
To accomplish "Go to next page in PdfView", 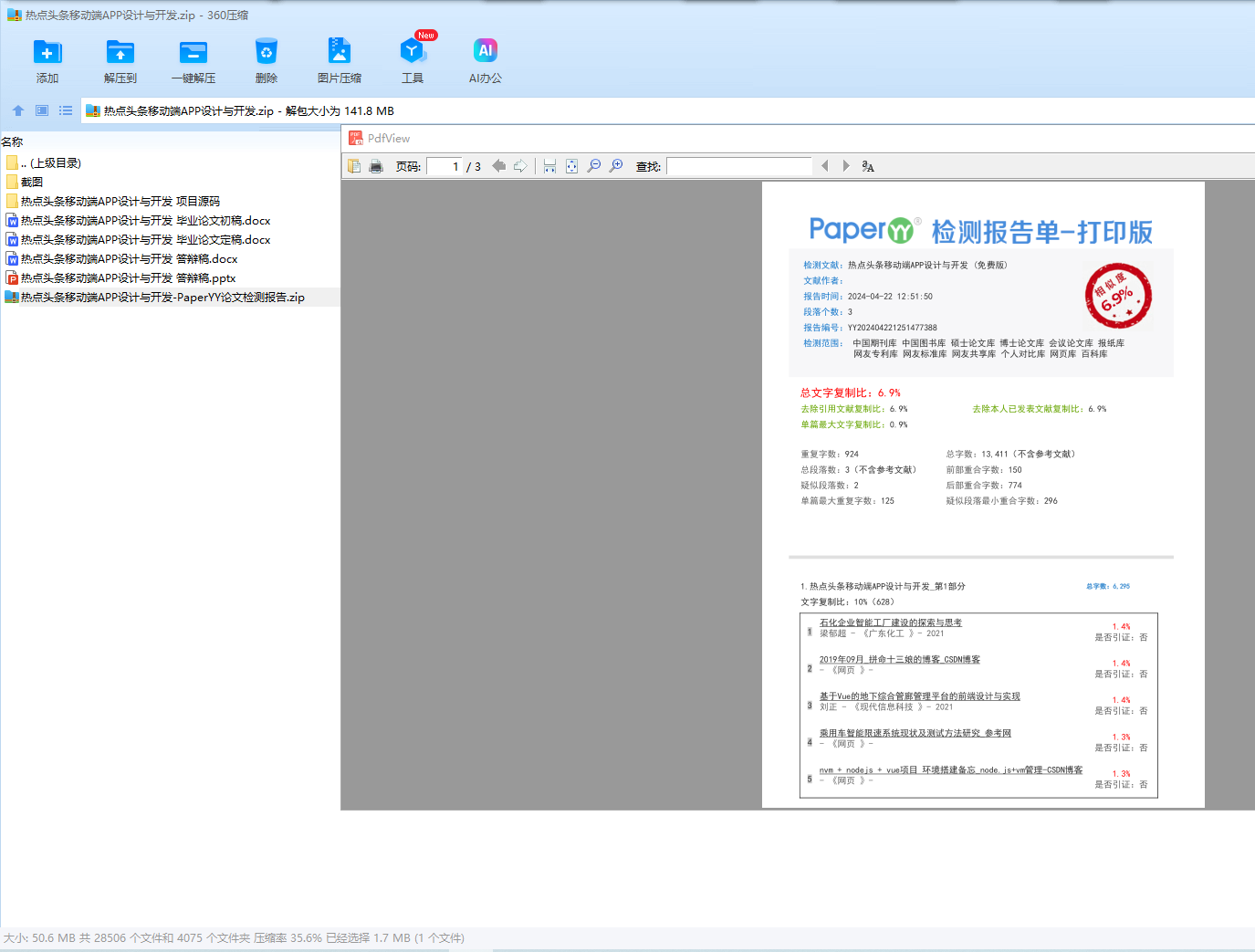I will tap(520, 166).
